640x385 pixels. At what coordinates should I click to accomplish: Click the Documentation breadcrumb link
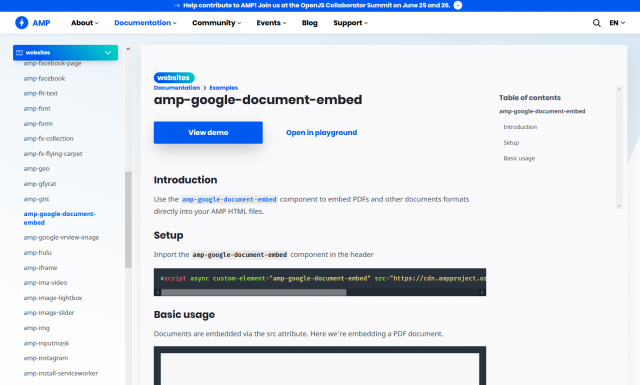[177, 88]
